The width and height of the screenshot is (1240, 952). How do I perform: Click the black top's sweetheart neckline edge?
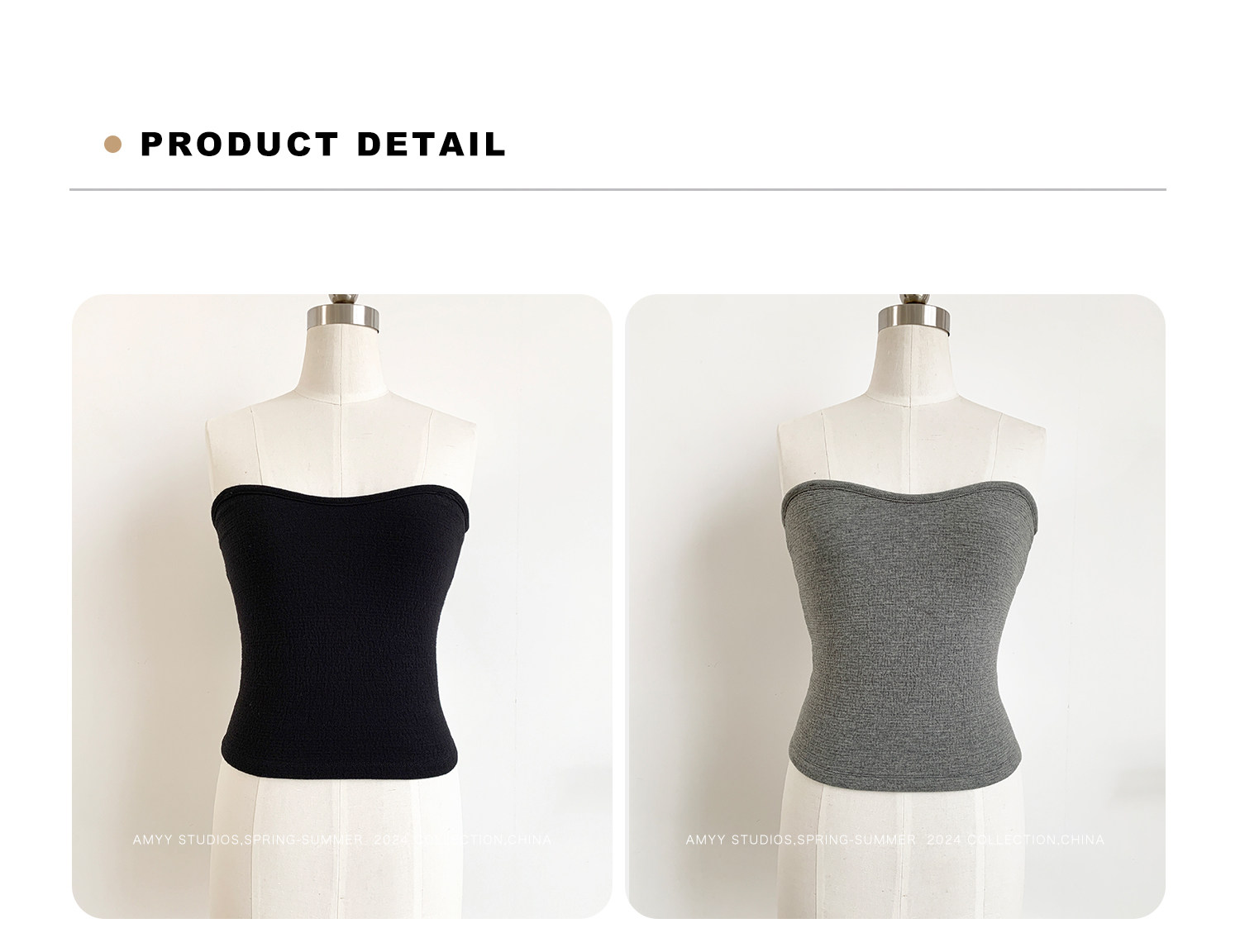coord(342,500)
